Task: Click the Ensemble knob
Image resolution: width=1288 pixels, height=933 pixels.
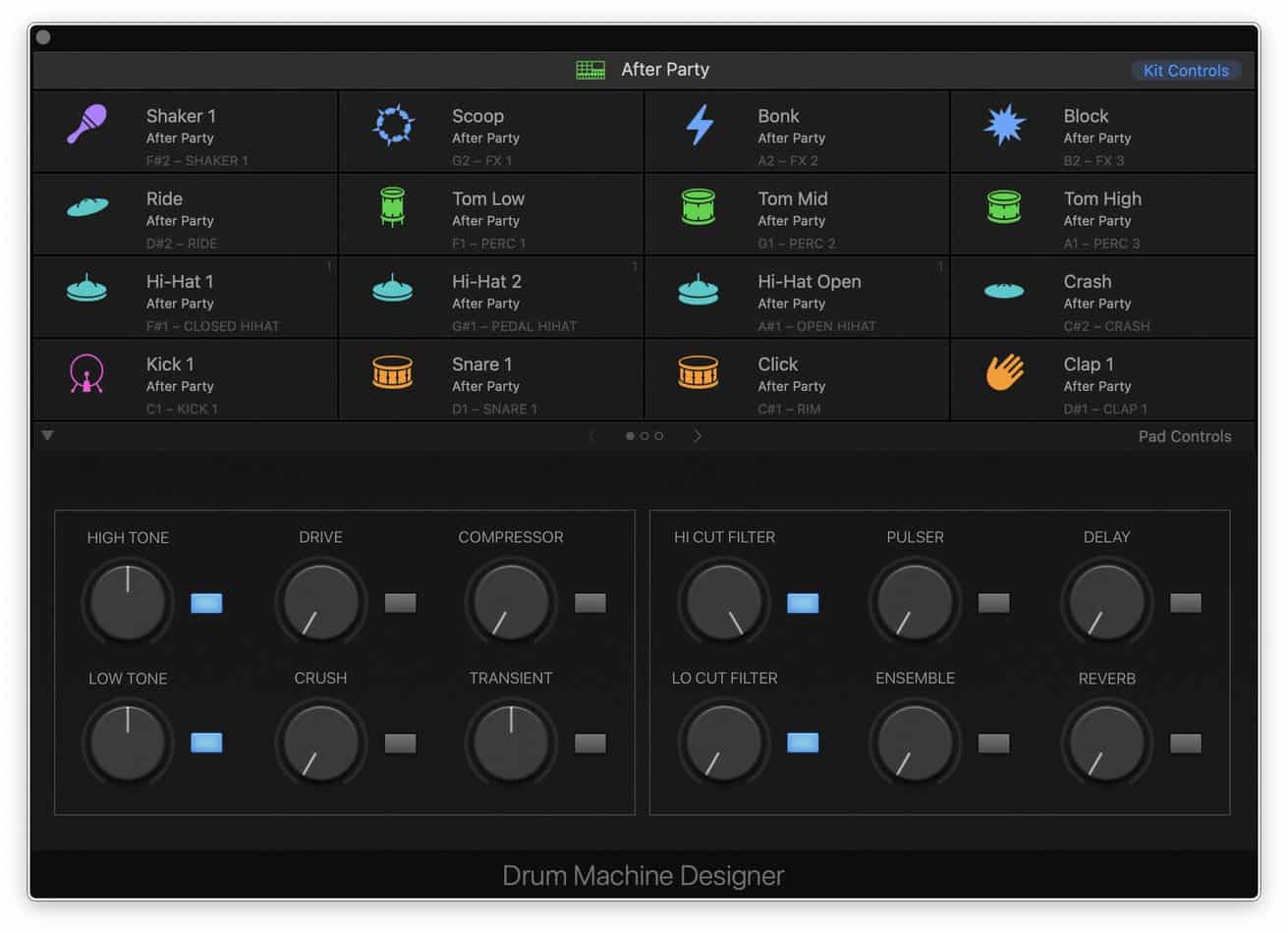Action: point(915,742)
